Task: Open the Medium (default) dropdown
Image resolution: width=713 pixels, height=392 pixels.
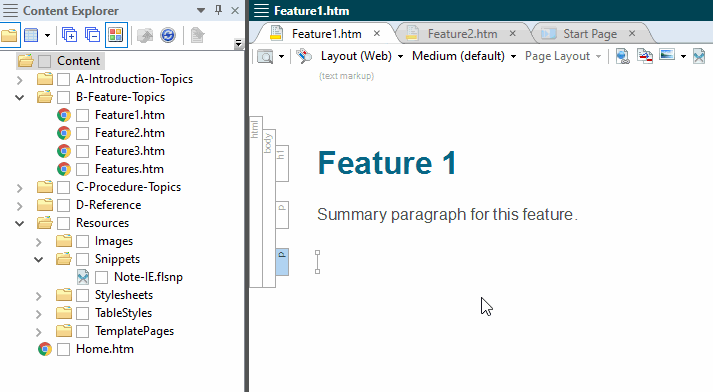Action: click(x=464, y=56)
